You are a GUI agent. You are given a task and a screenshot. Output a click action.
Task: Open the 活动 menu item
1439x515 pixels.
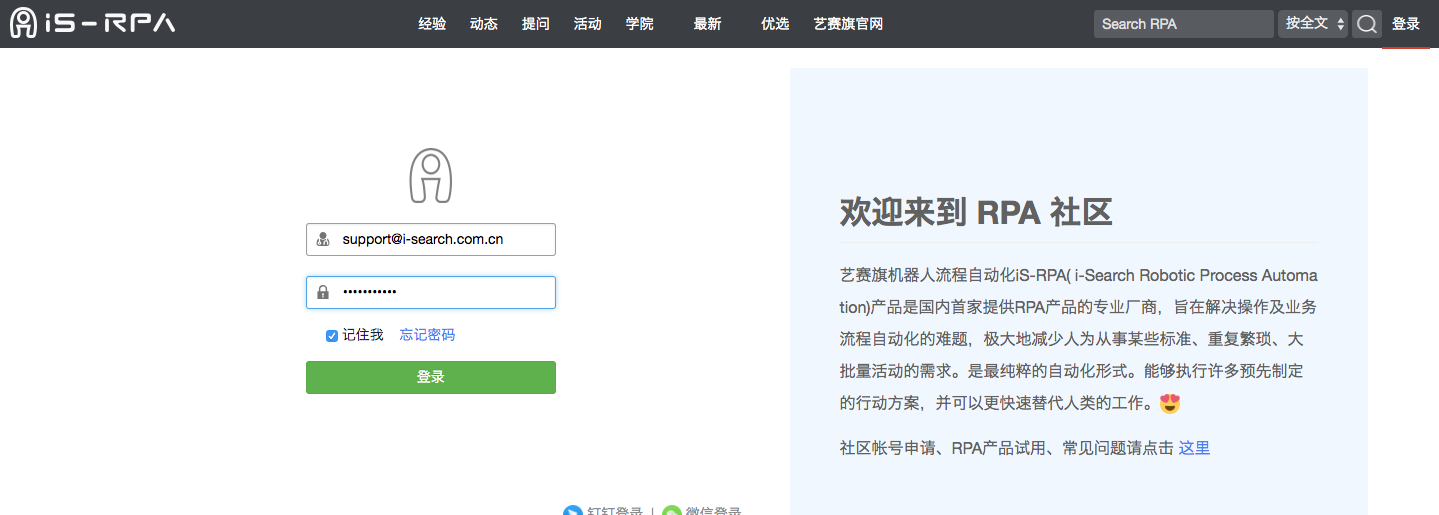(x=588, y=24)
